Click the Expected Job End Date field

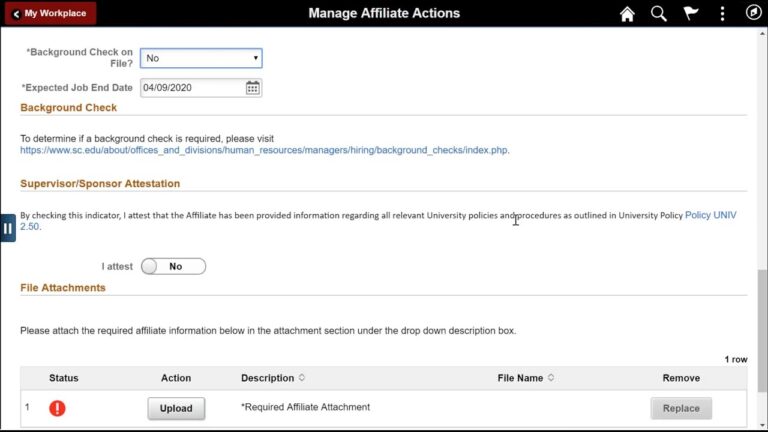(x=191, y=88)
